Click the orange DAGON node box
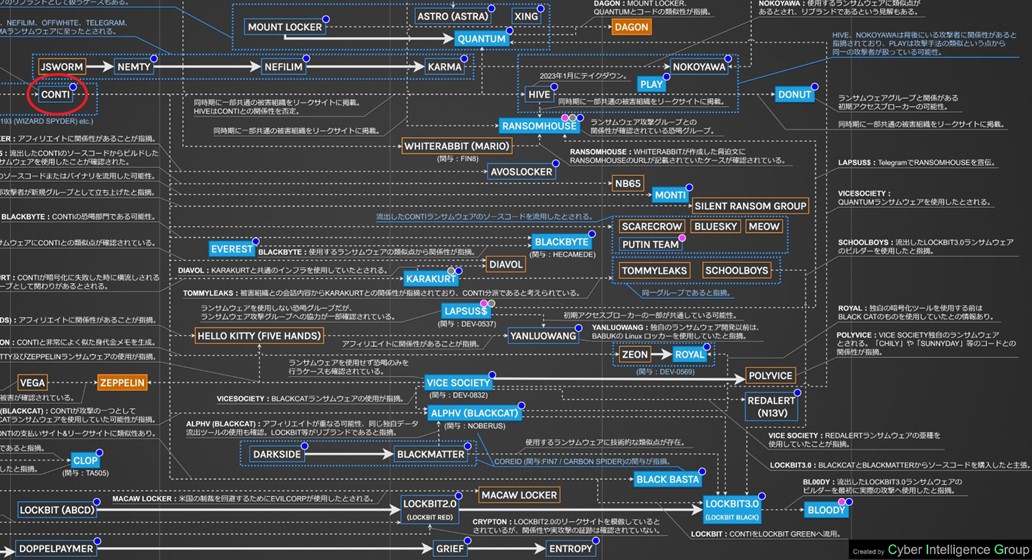 tap(631, 27)
